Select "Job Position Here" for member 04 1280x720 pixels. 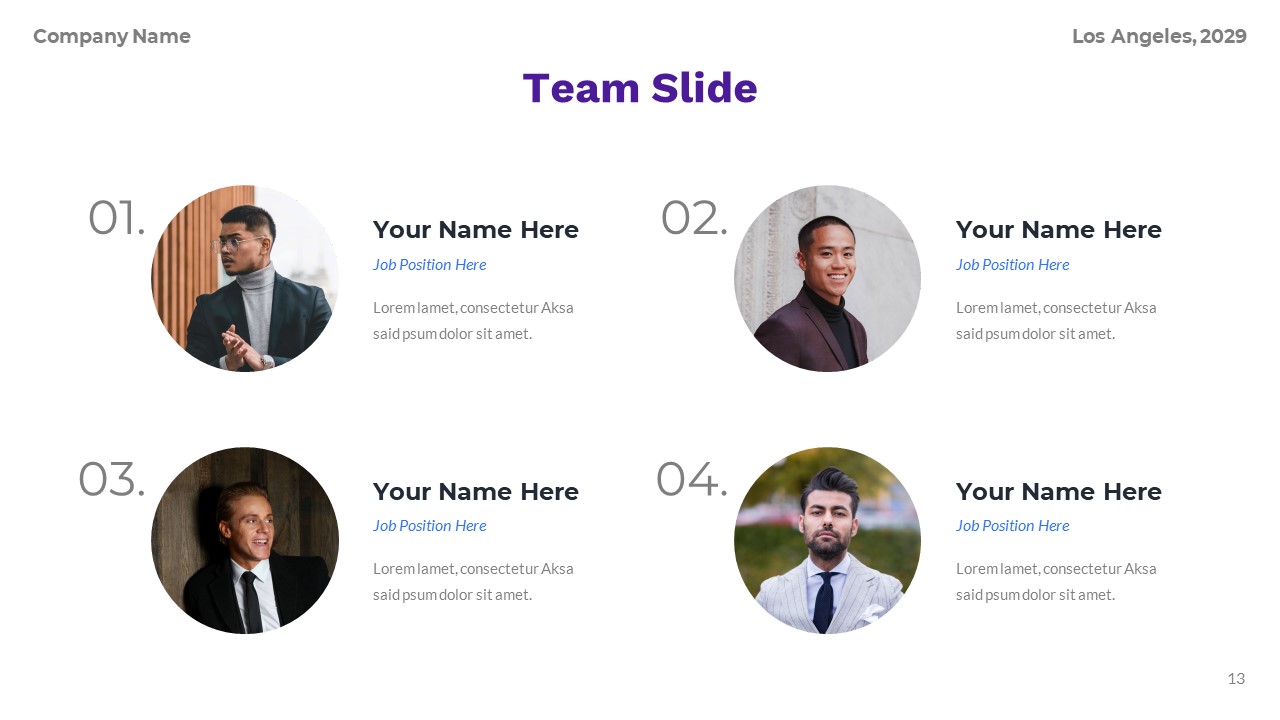coord(1012,526)
